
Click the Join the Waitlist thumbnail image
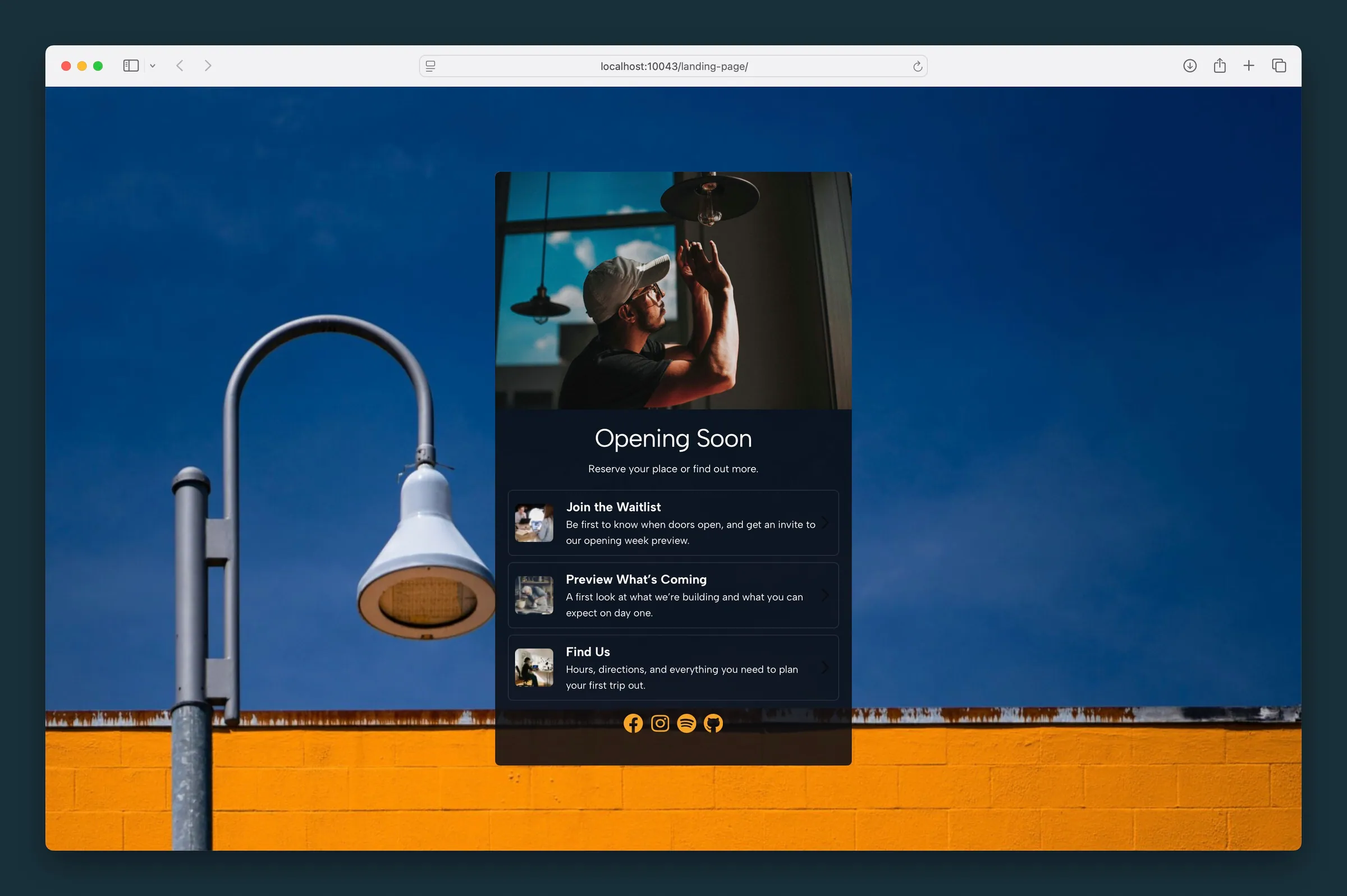click(x=534, y=523)
